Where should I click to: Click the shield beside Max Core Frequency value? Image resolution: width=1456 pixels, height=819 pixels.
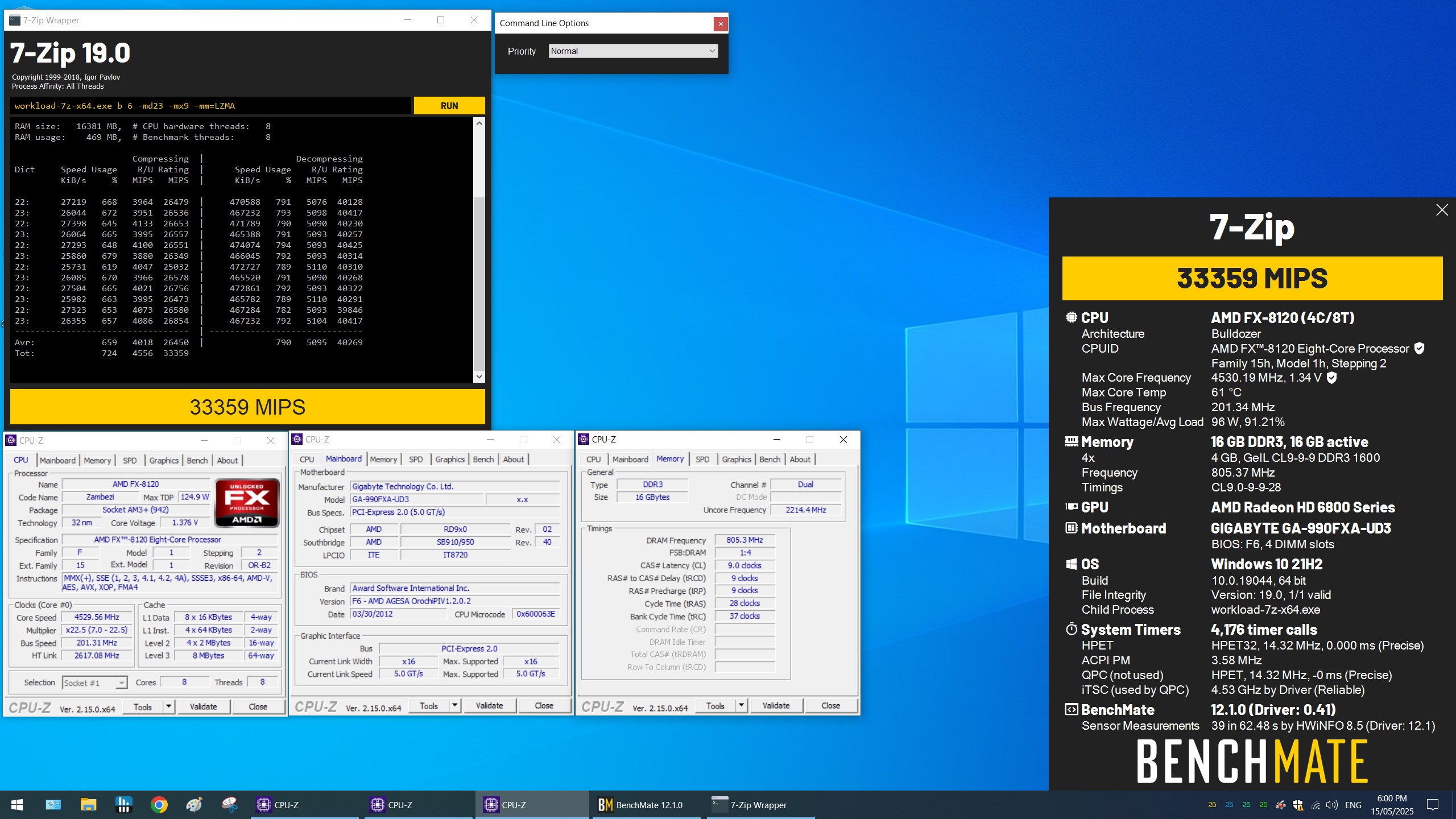click(1331, 377)
